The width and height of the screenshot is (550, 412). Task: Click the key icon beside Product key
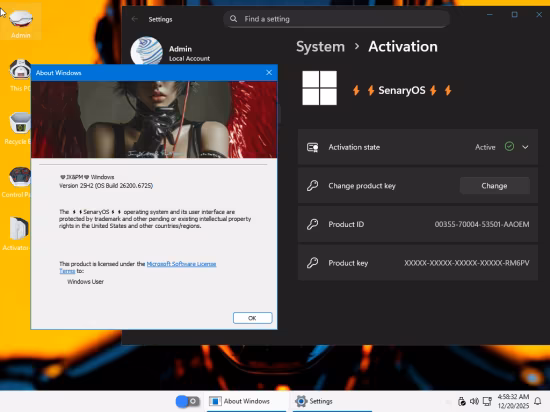click(x=313, y=263)
